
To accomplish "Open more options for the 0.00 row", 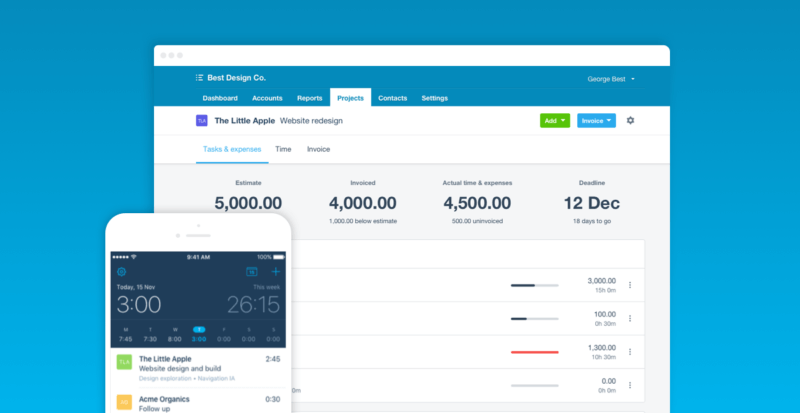I will 630,385.
